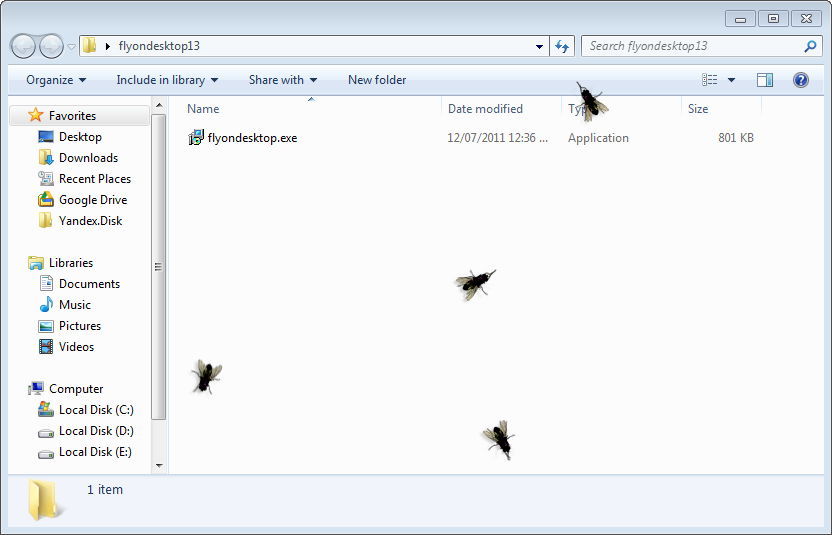Click the search magnifier icon
This screenshot has width=832, height=535.
[810, 46]
